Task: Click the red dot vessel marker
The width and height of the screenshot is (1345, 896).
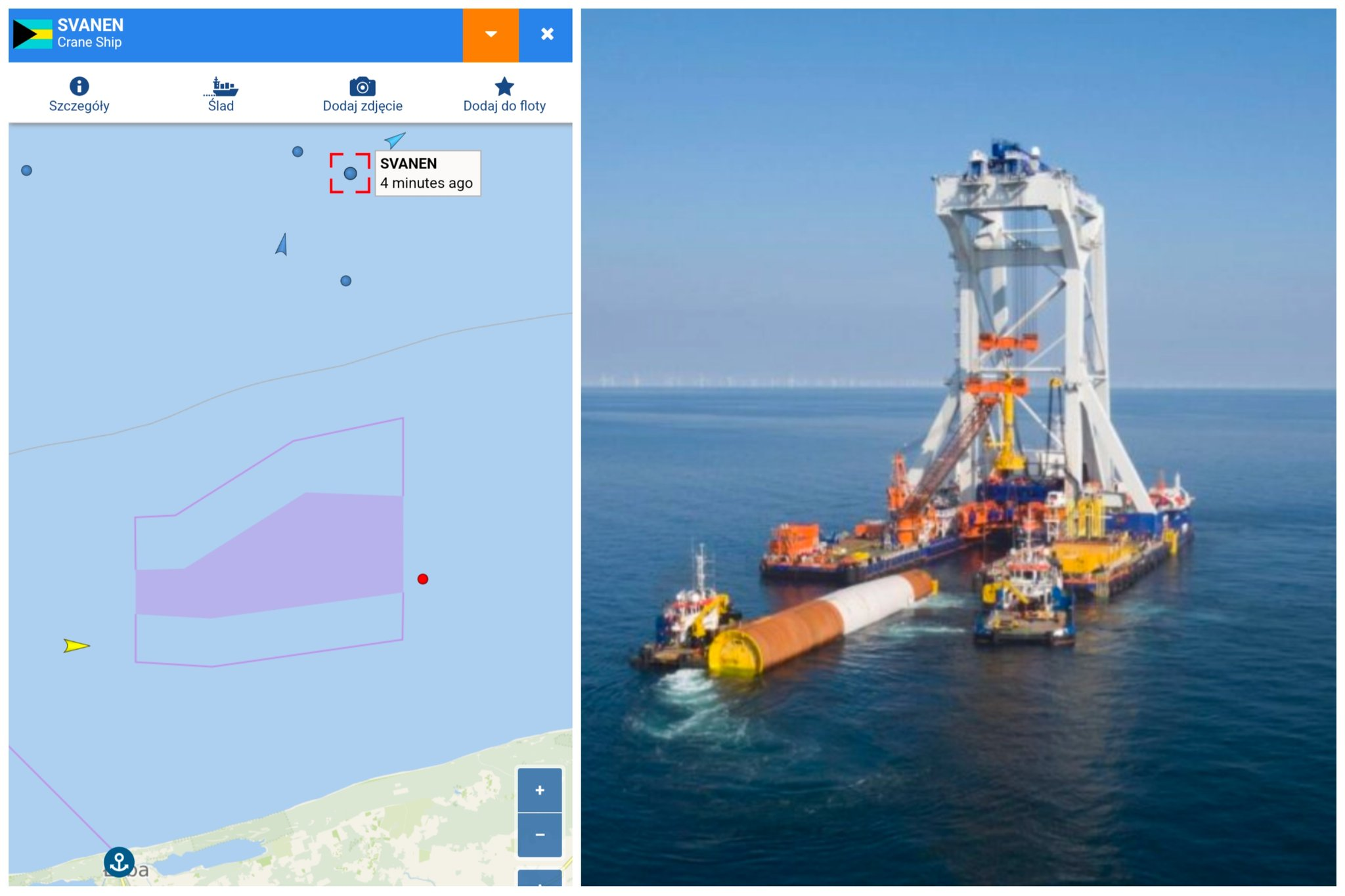Action: coord(423,579)
